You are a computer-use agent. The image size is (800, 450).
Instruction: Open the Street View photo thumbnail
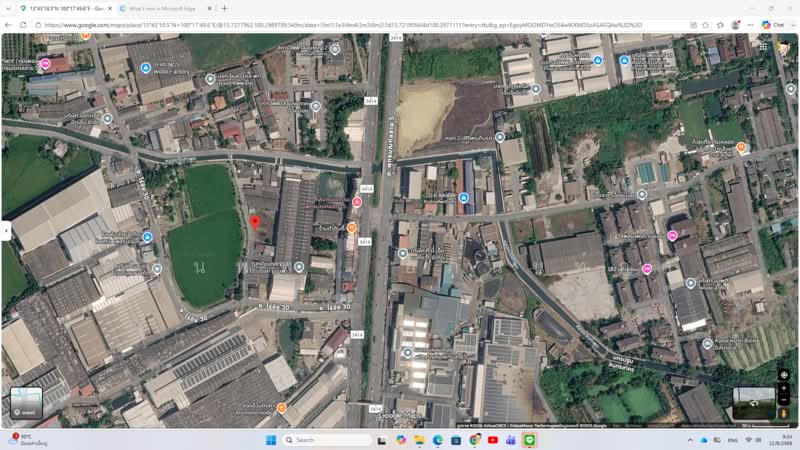[x=754, y=403]
